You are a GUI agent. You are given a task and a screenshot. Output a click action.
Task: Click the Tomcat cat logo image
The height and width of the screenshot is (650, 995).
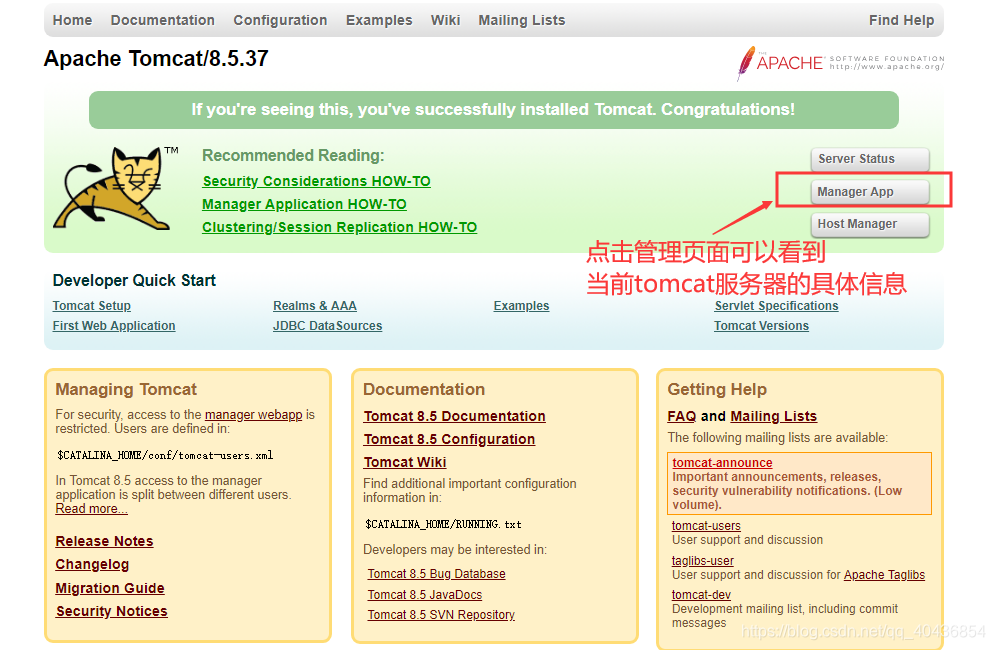(116, 188)
